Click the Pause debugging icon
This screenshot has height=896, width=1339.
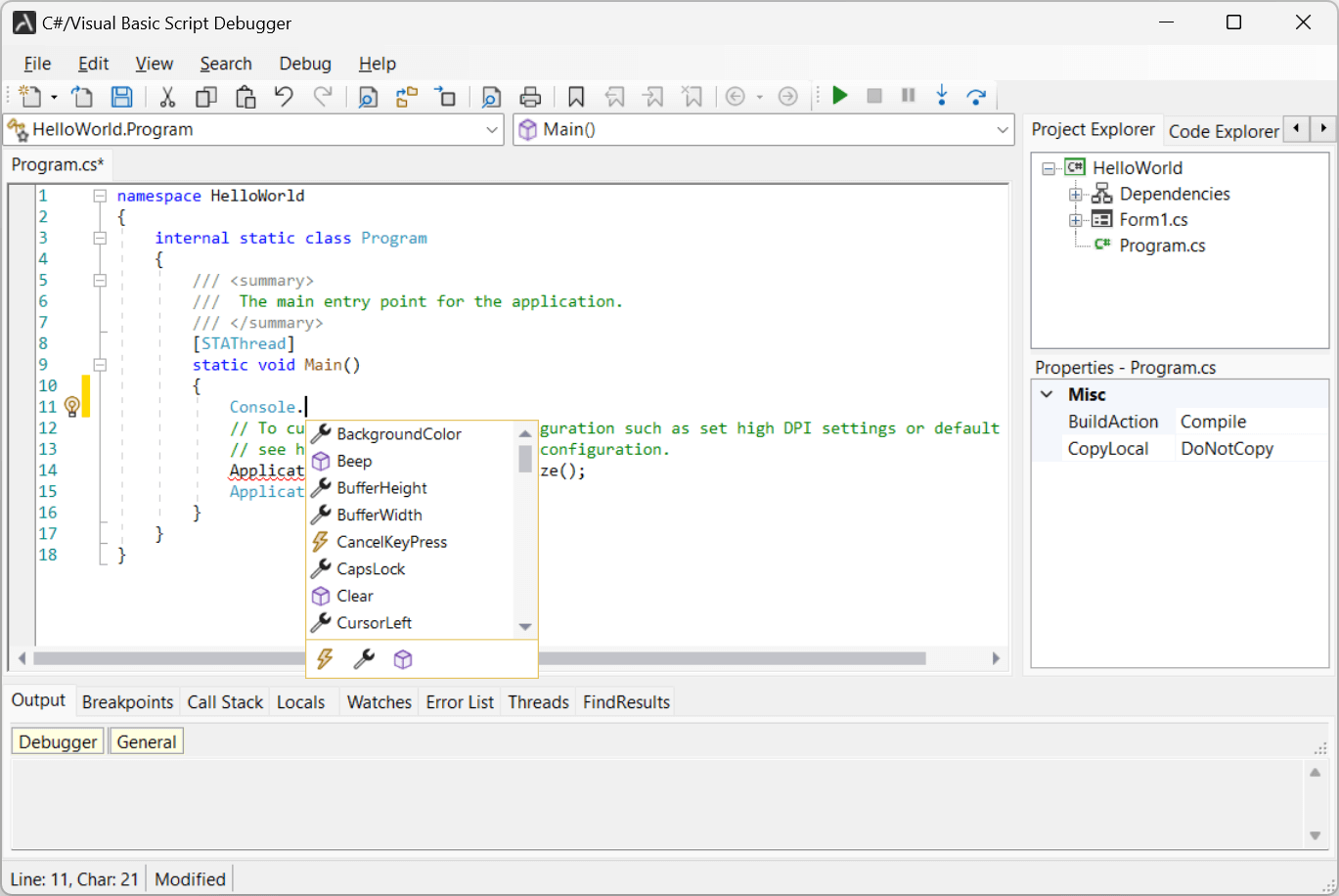(x=907, y=95)
